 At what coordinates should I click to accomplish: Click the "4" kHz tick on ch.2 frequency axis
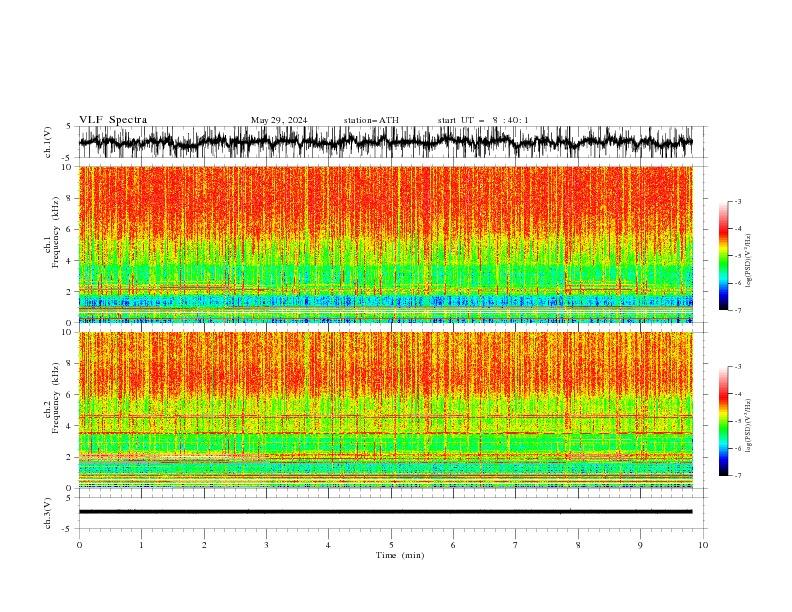tap(69, 426)
